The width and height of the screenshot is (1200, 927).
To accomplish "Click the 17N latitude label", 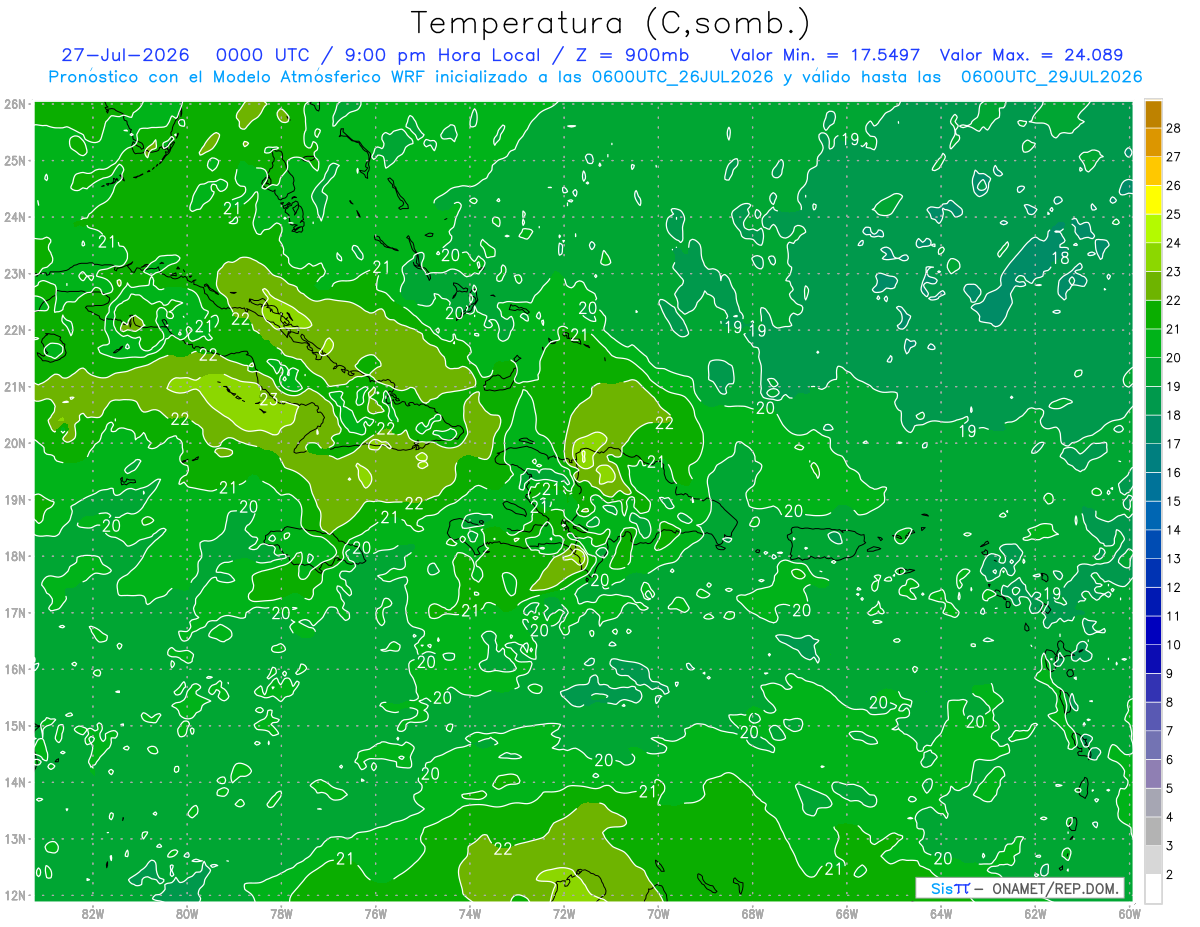I will 15,612.
